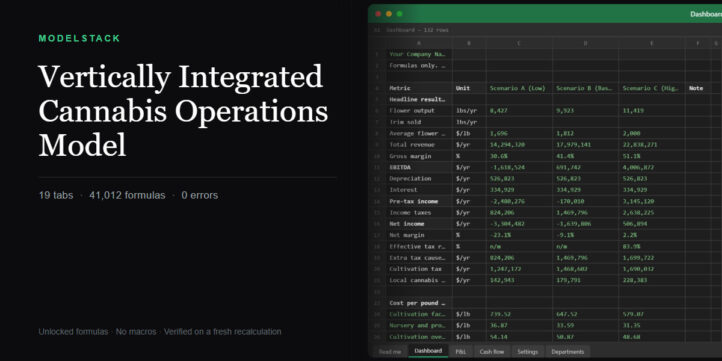Select the Unit header cell

[469, 88]
